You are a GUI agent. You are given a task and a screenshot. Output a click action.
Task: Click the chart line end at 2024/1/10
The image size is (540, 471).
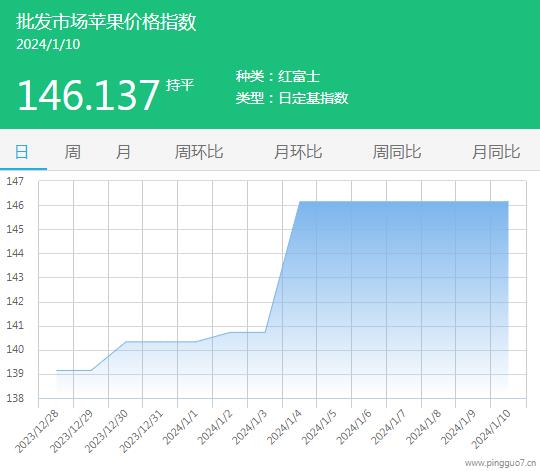(x=508, y=201)
